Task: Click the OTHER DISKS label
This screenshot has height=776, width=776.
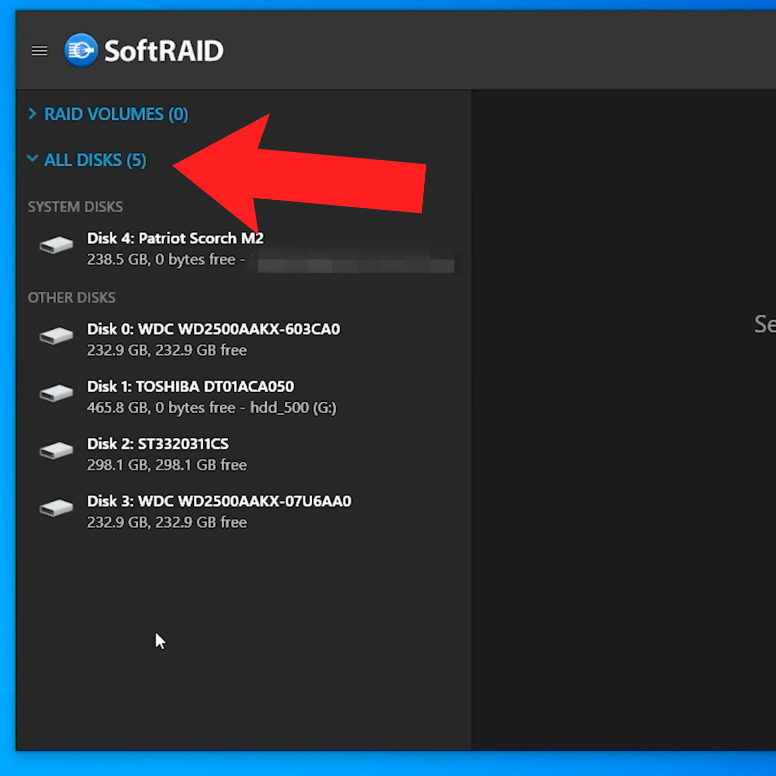Action: [x=72, y=298]
